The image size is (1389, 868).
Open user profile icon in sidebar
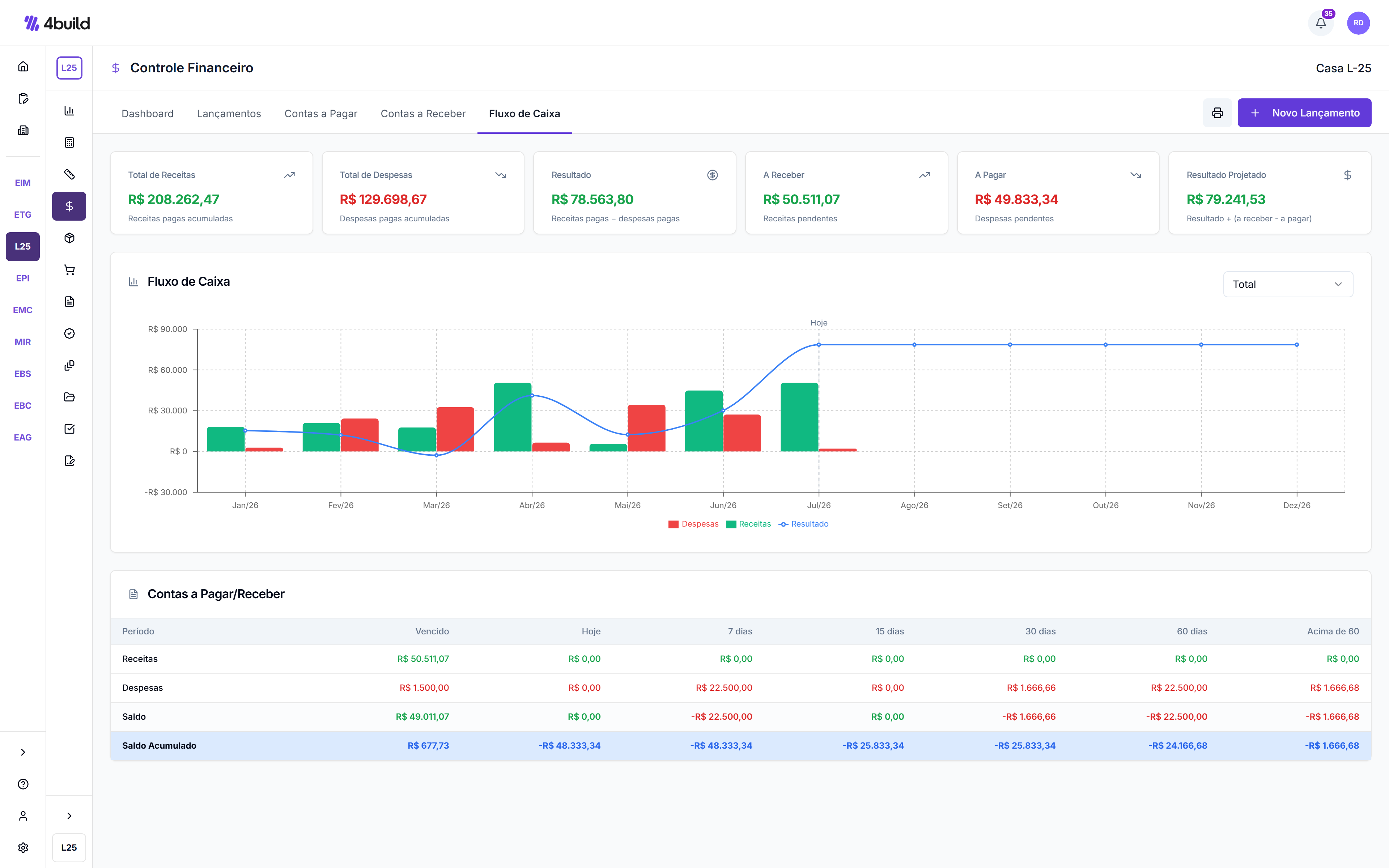[x=23, y=816]
